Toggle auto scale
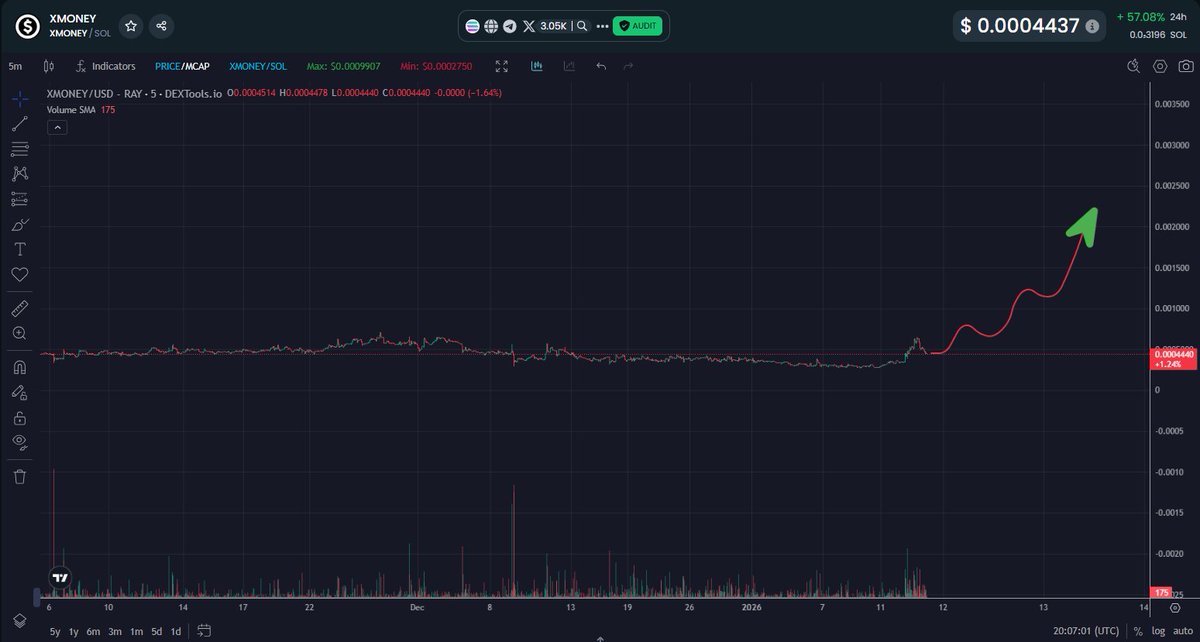The height and width of the screenshot is (642, 1200). pyautogui.click(x=1181, y=631)
